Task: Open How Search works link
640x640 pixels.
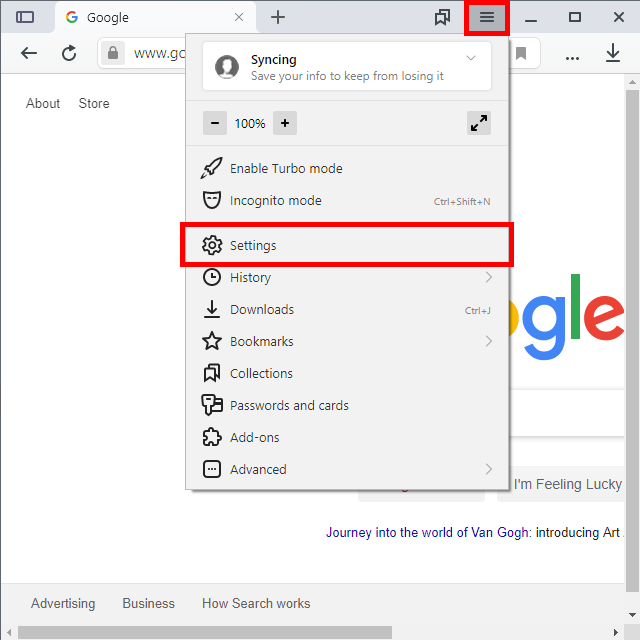Action: (256, 603)
